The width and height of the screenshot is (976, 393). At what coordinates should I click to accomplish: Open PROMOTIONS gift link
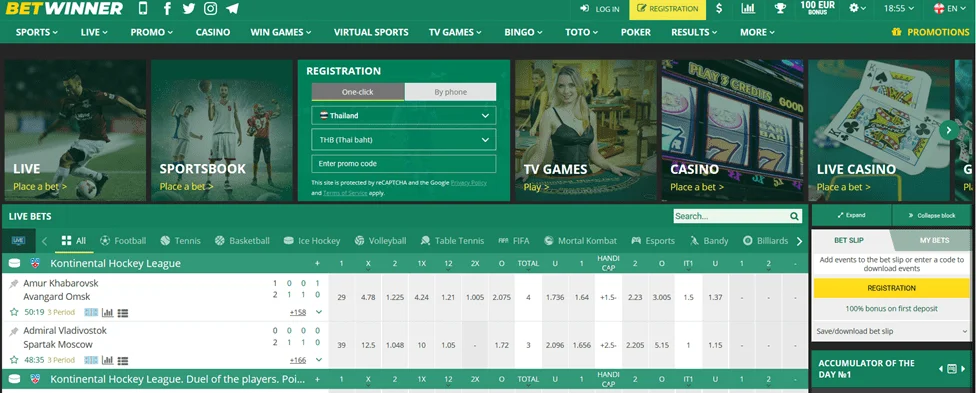930,32
